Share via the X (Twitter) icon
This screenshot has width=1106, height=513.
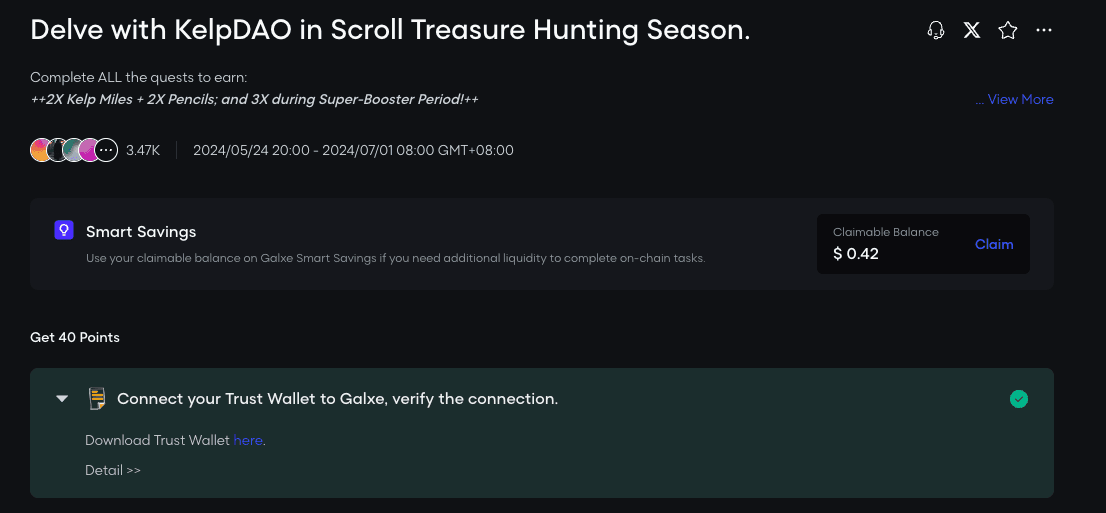(x=972, y=30)
